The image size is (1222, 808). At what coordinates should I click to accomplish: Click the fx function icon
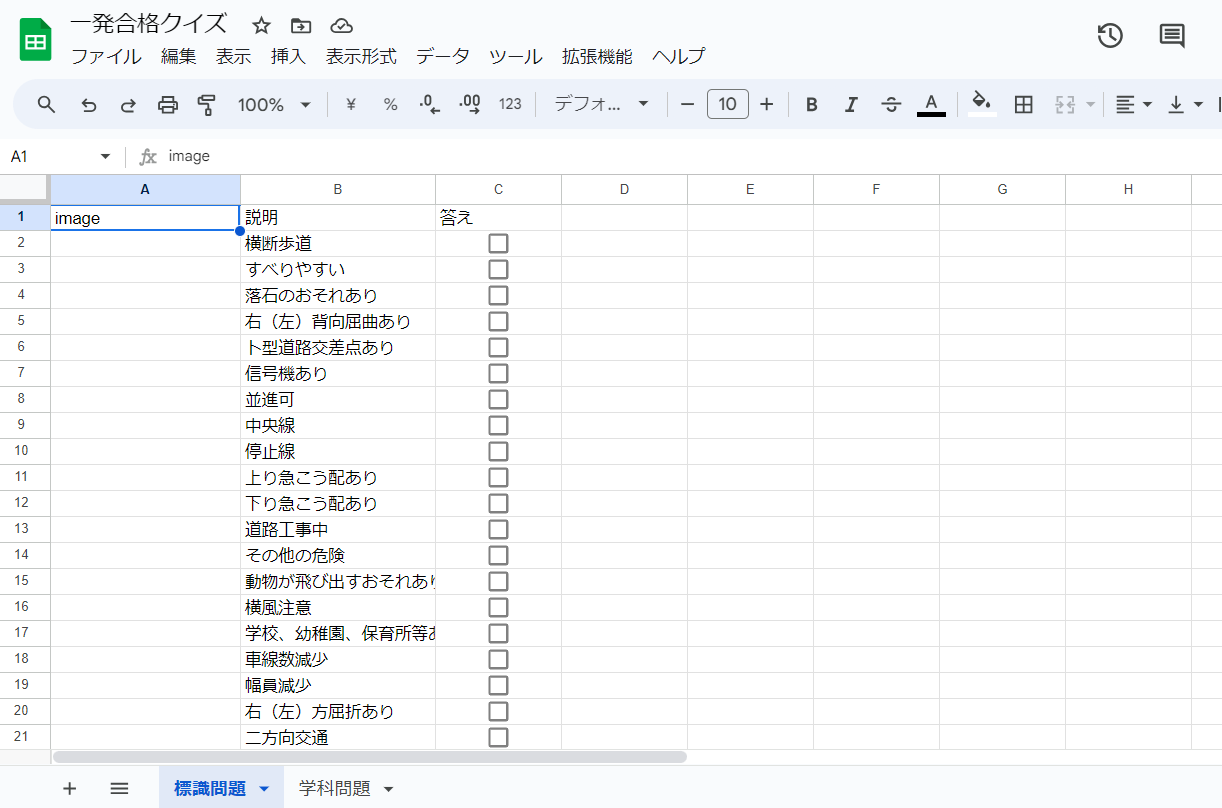click(148, 156)
